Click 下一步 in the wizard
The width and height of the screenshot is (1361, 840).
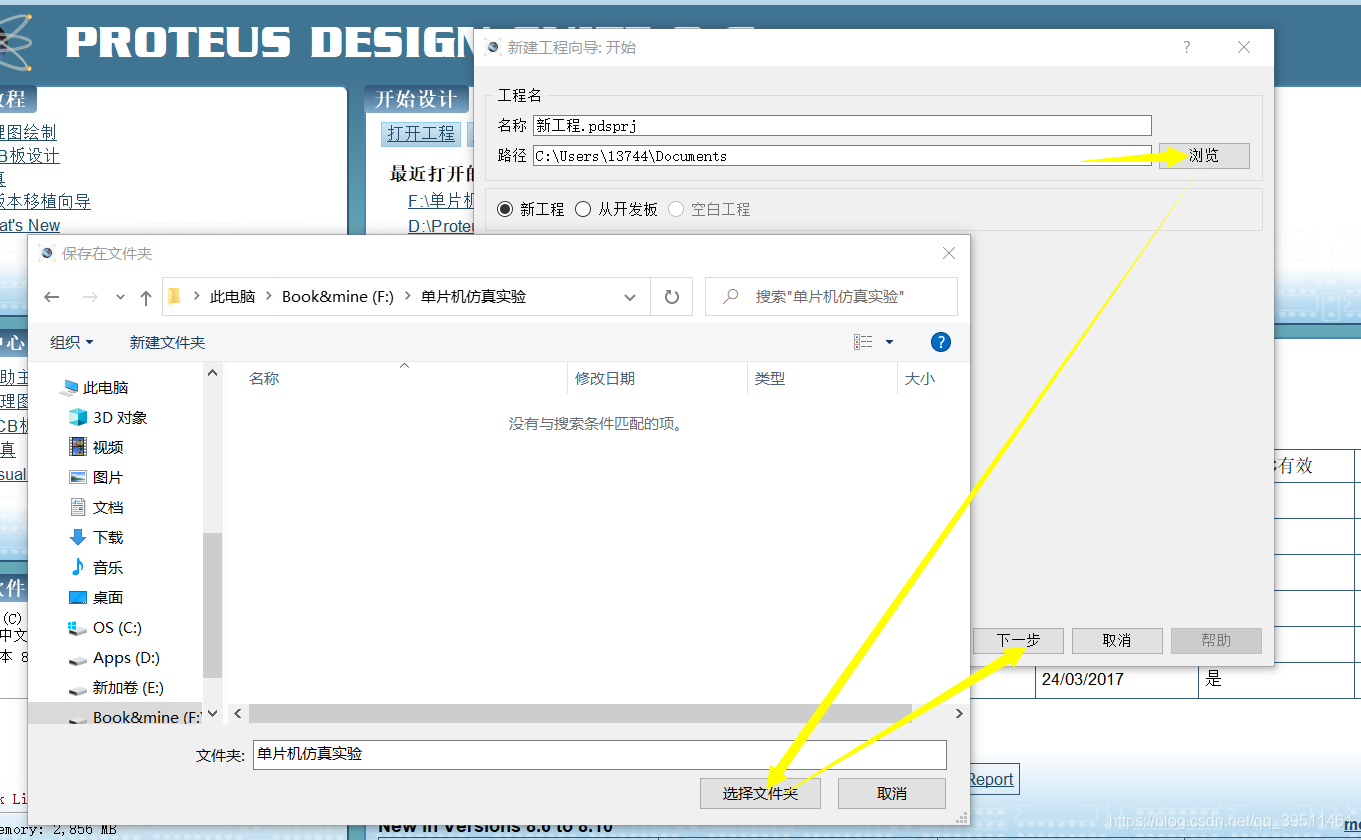click(1018, 640)
